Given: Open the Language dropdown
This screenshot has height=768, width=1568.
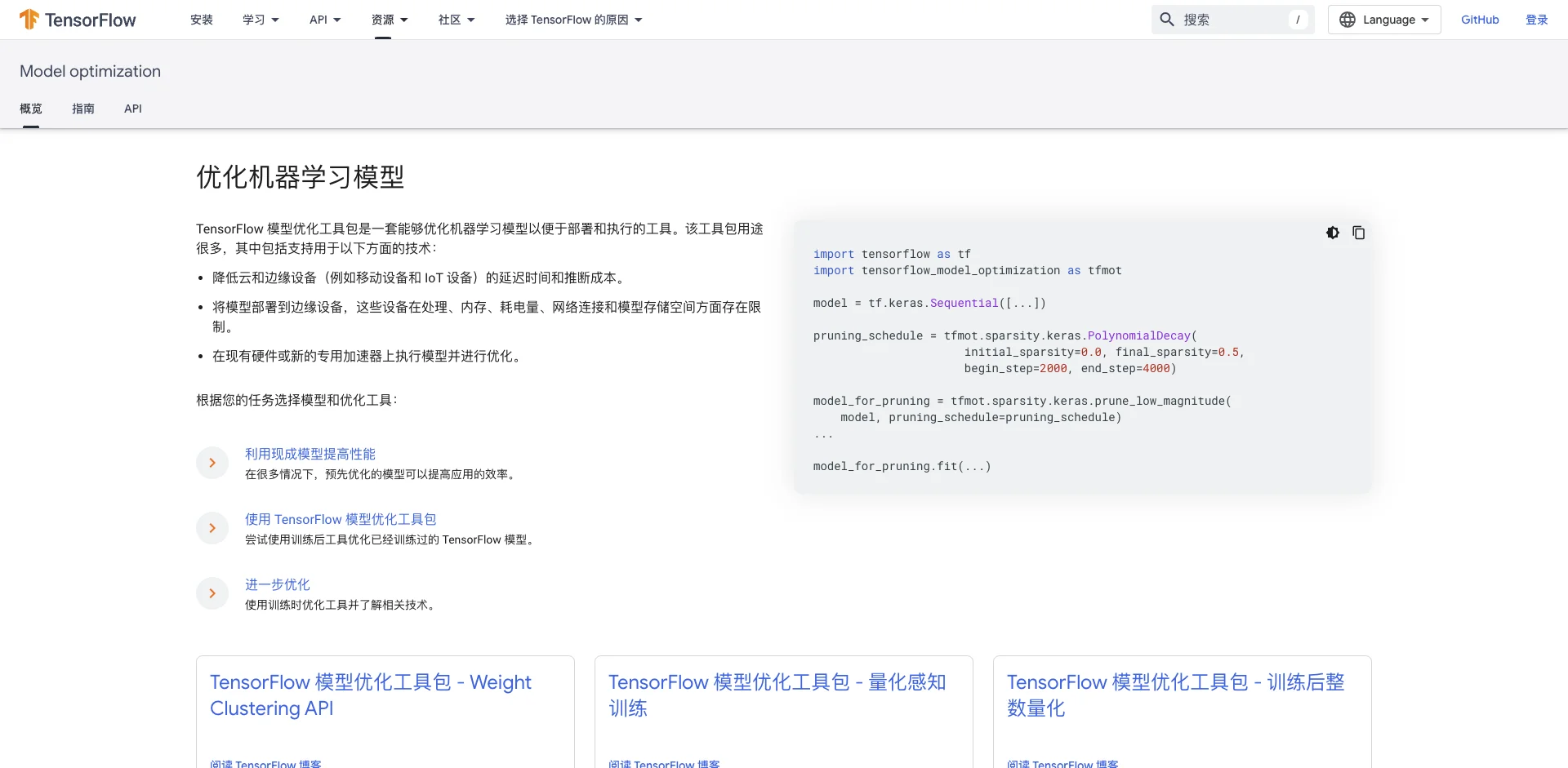Looking at the screenshot, I should (1384, 20).
